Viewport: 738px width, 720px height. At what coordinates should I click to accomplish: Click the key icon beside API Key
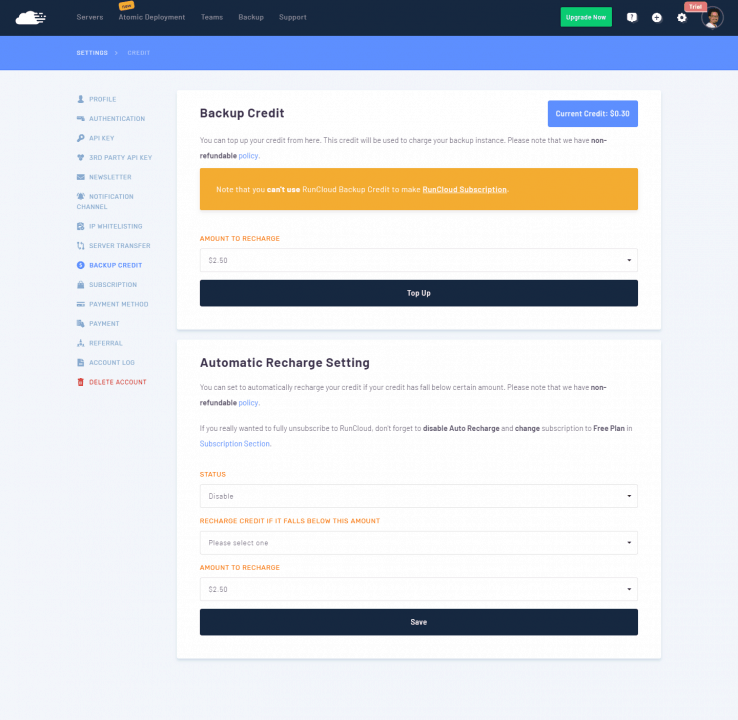[x=80, y=138]
